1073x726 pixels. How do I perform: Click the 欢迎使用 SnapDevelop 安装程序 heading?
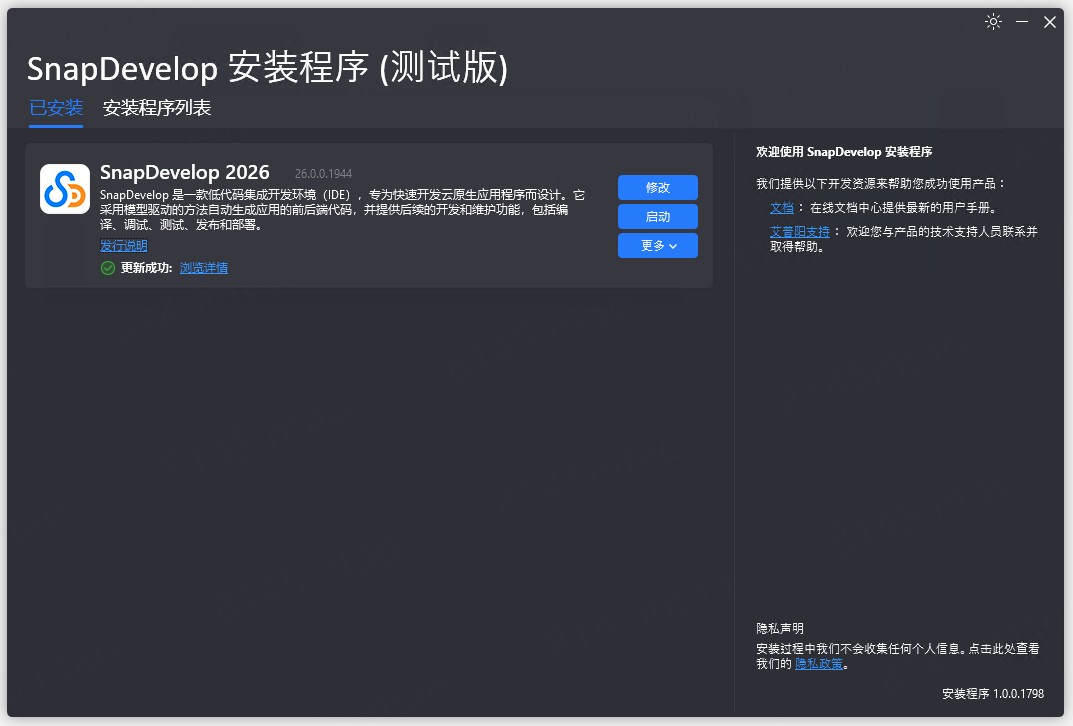point(844,152)
